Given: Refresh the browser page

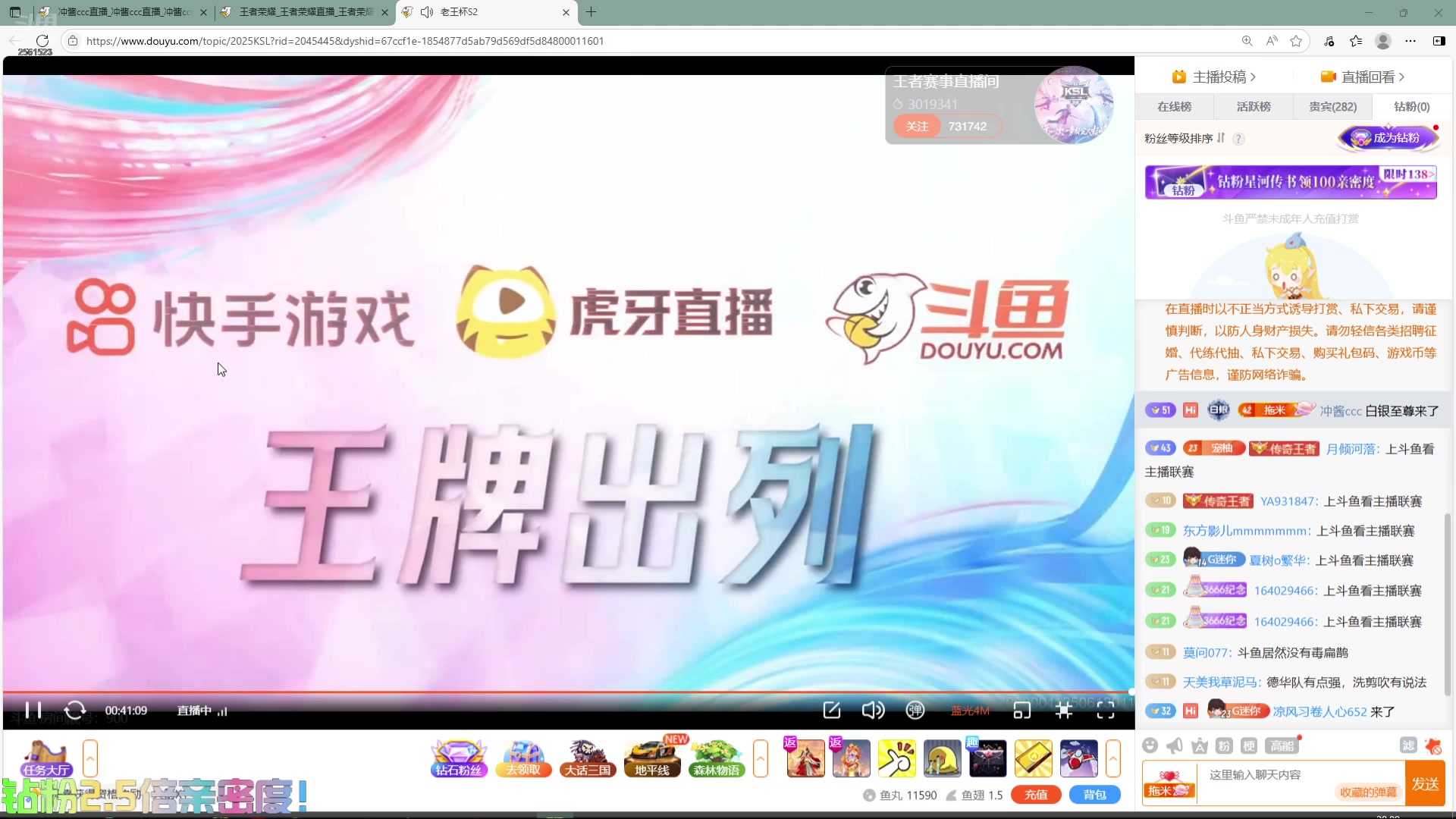Looking at the screenshot, I should (x=42, y=41).
